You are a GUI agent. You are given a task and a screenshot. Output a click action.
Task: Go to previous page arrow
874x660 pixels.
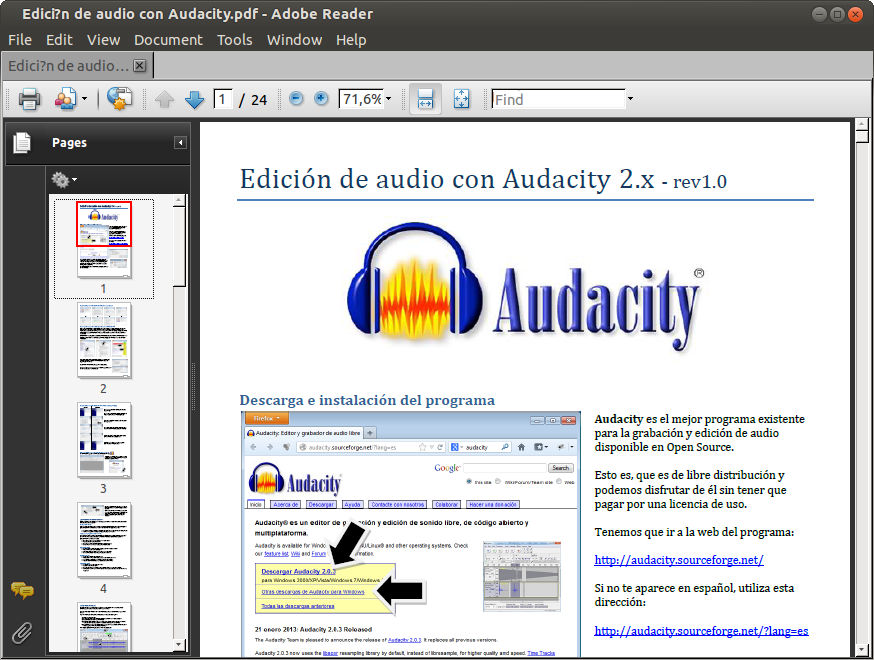164,100
